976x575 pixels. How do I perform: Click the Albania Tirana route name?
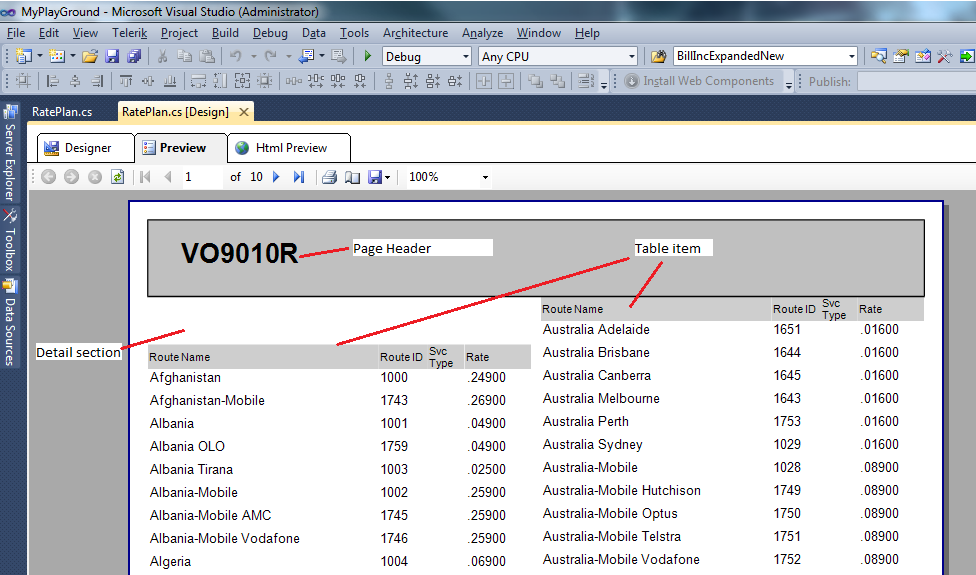coord(191,469)
